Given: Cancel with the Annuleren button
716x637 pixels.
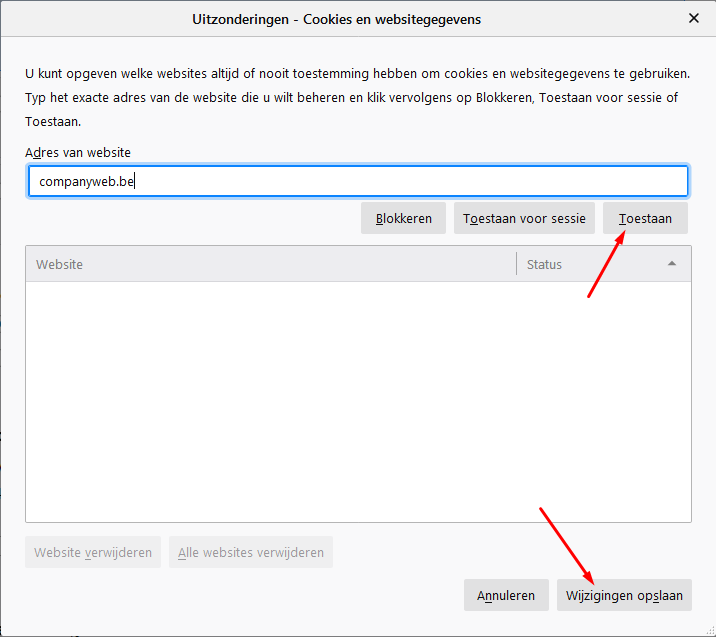Looking at the screenshot, I should [506, 595].
